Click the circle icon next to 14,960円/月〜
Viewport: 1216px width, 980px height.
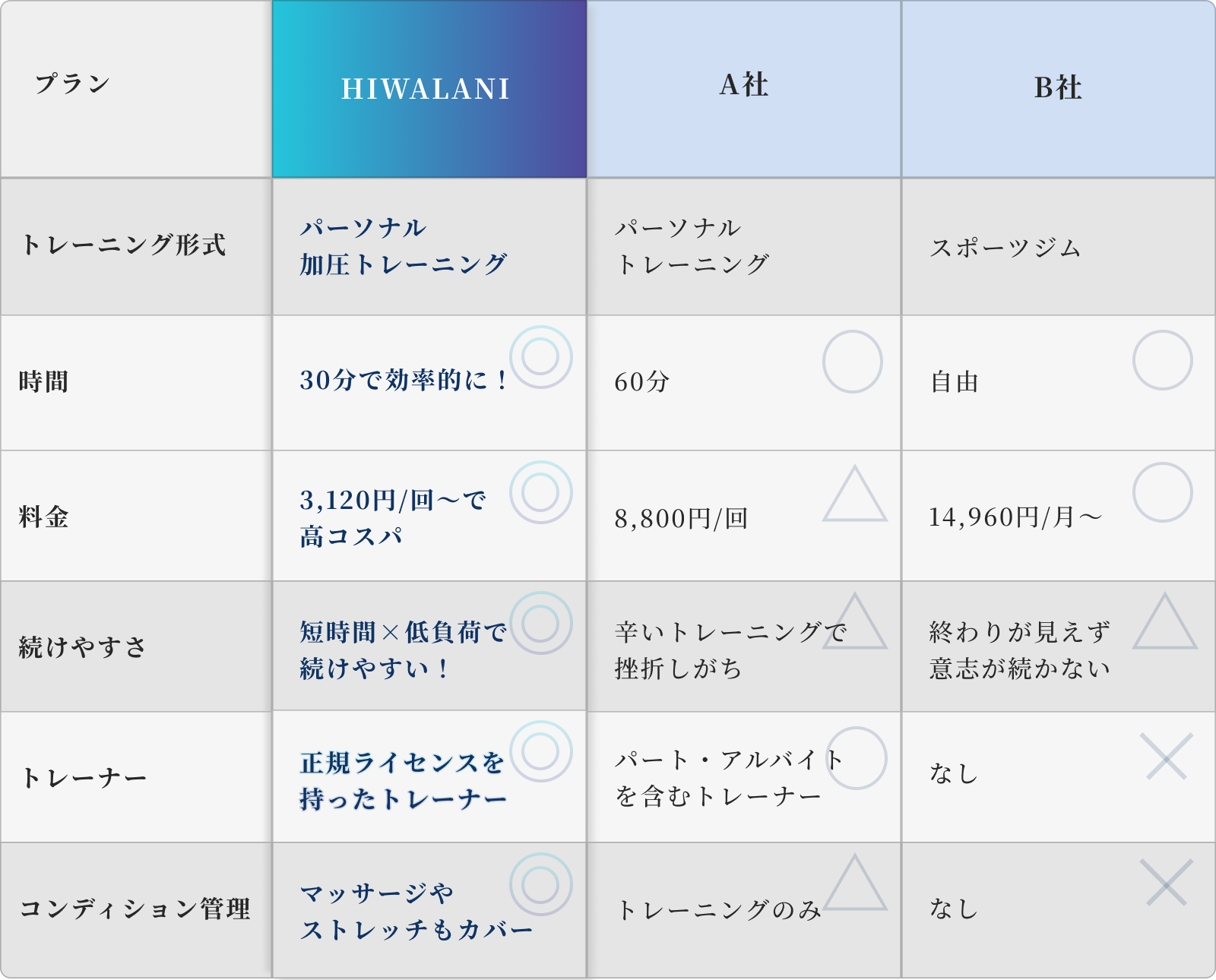[1163, 492]
